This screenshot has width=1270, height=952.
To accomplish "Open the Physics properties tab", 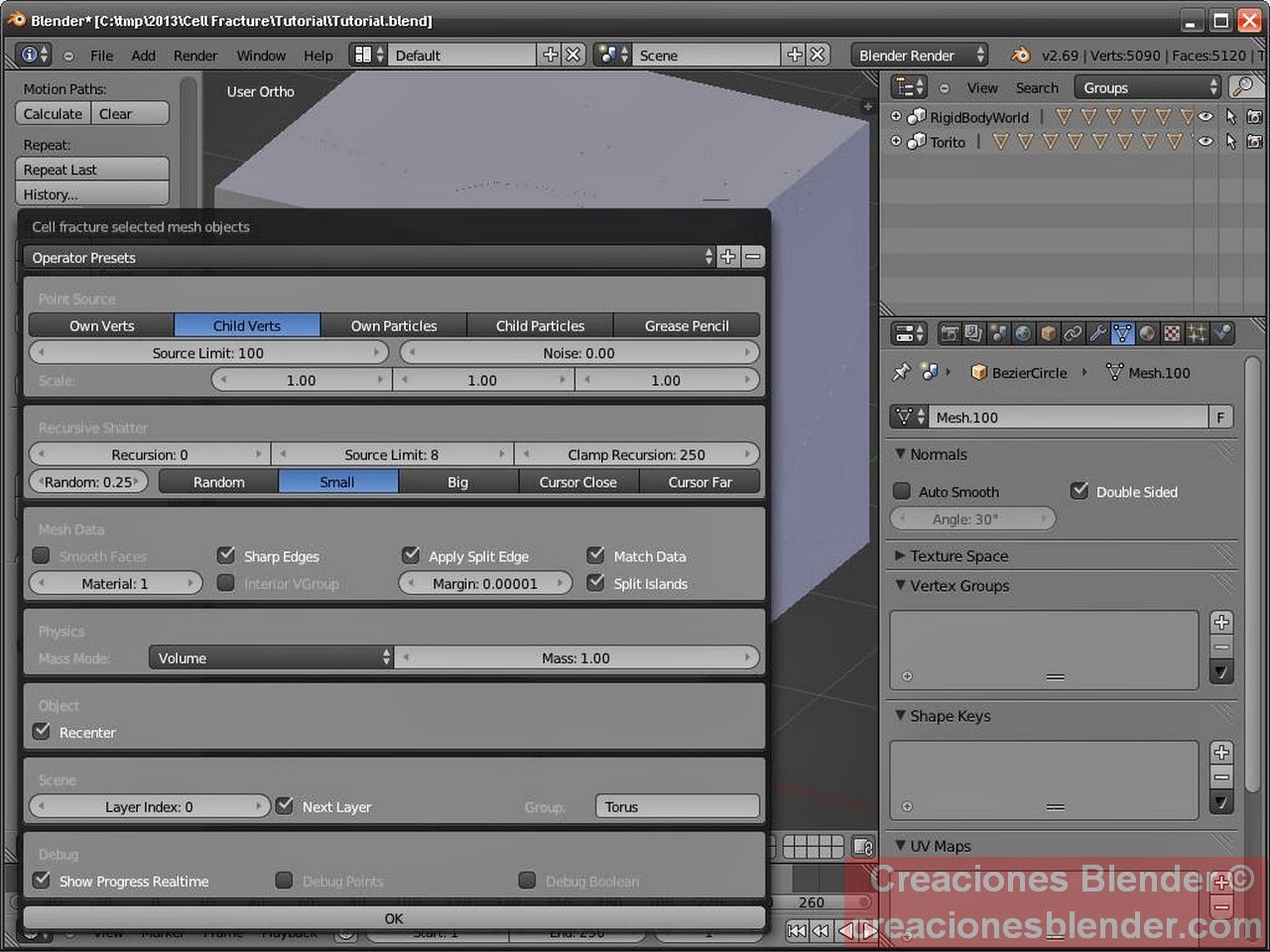I will pyautogui.click(x=1220, y=333).
